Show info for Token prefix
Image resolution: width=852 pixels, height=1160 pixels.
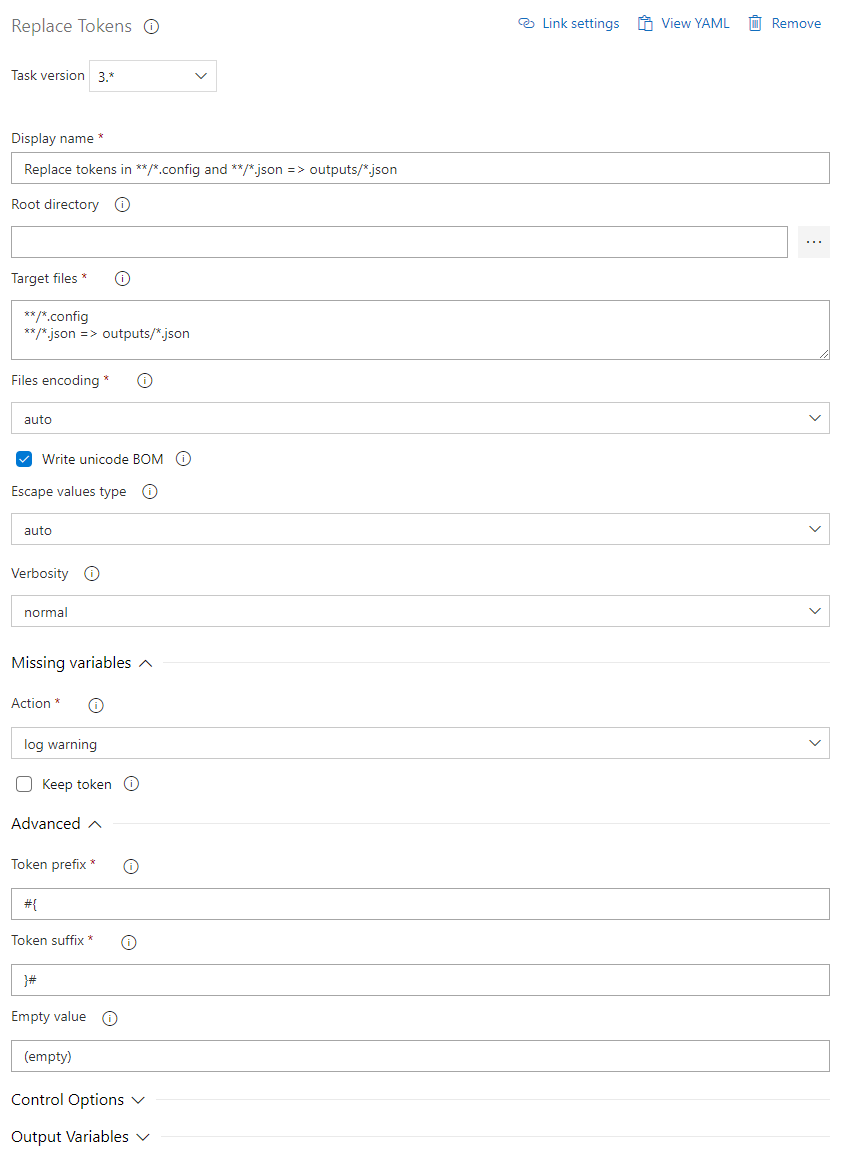coord(131,866)
